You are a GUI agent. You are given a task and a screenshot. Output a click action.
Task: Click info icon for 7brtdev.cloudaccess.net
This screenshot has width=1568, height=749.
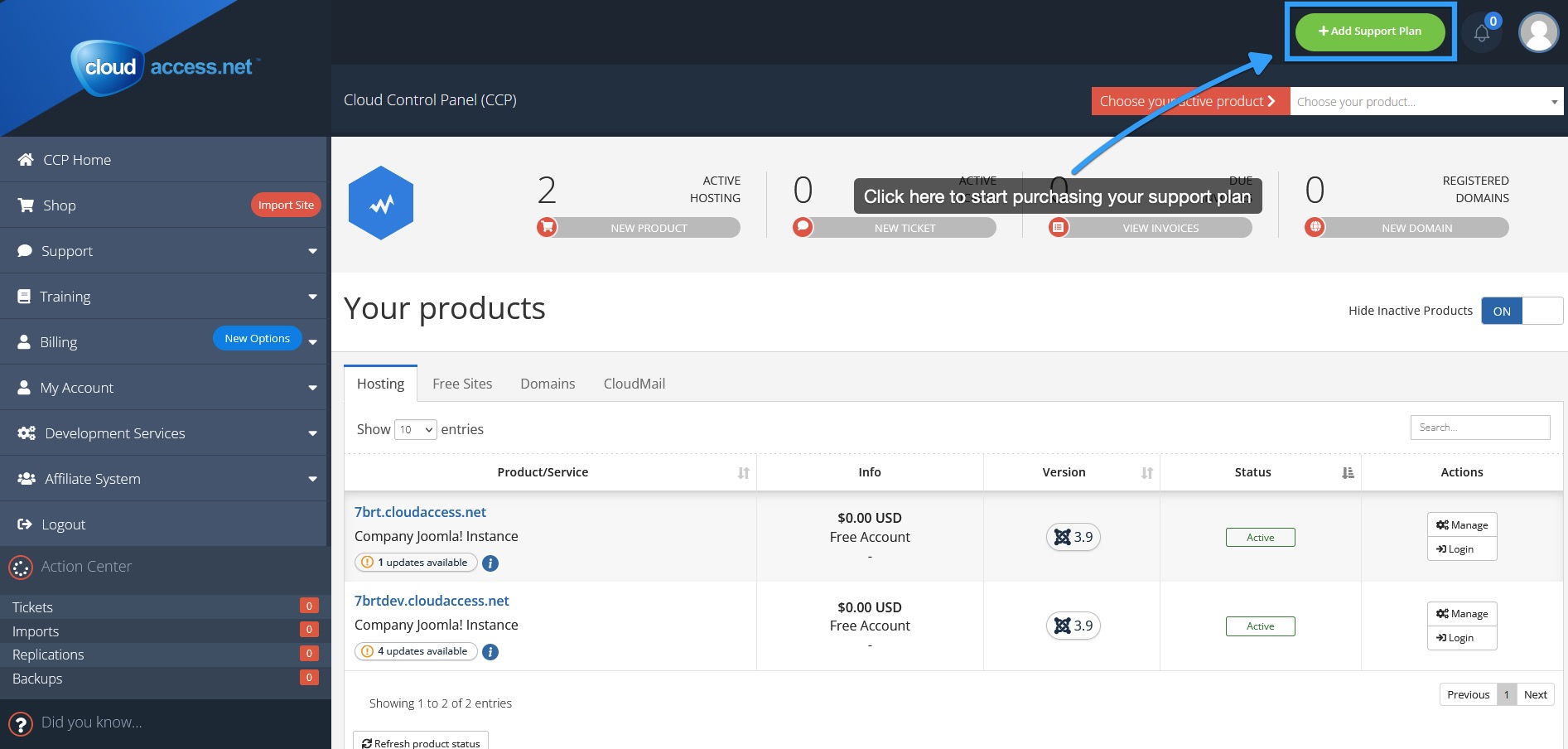coord(490,652)
